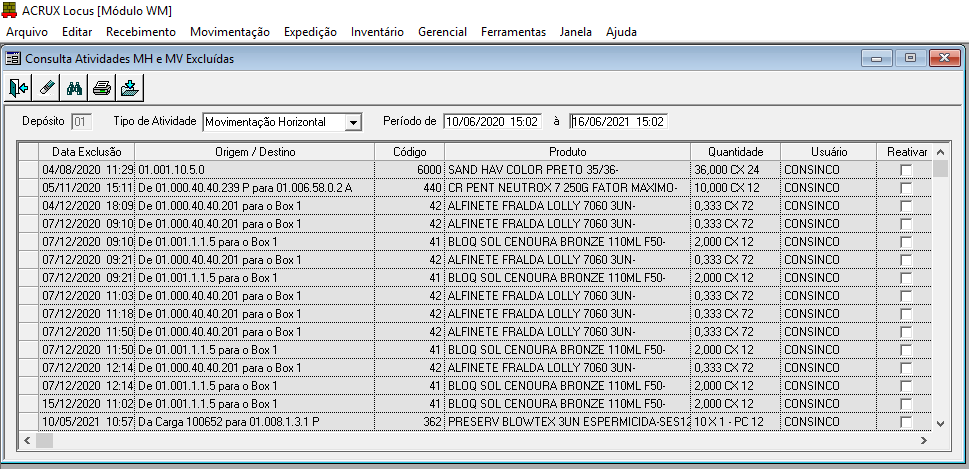Click the Produto column header
The image size is (969, 469).
pos(567,151)
